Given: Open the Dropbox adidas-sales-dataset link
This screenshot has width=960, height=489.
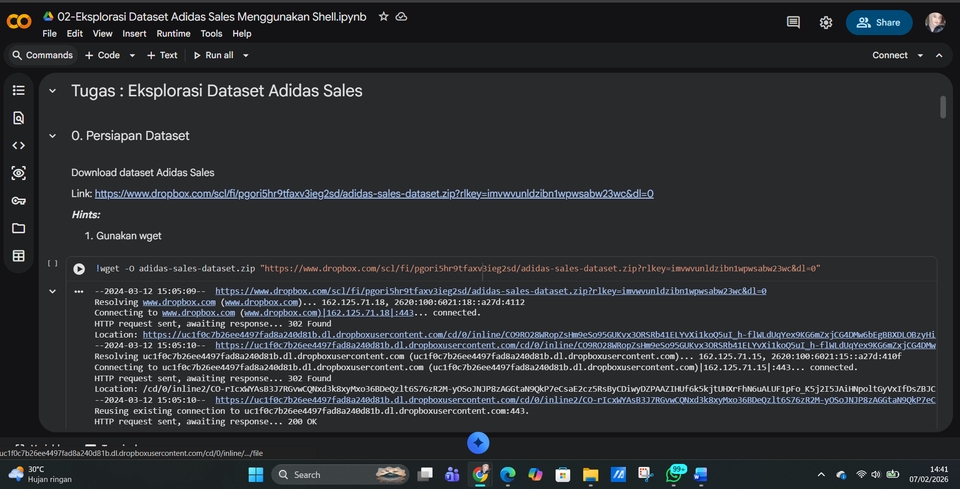Looking at the screenshot, I should [374, 194].
